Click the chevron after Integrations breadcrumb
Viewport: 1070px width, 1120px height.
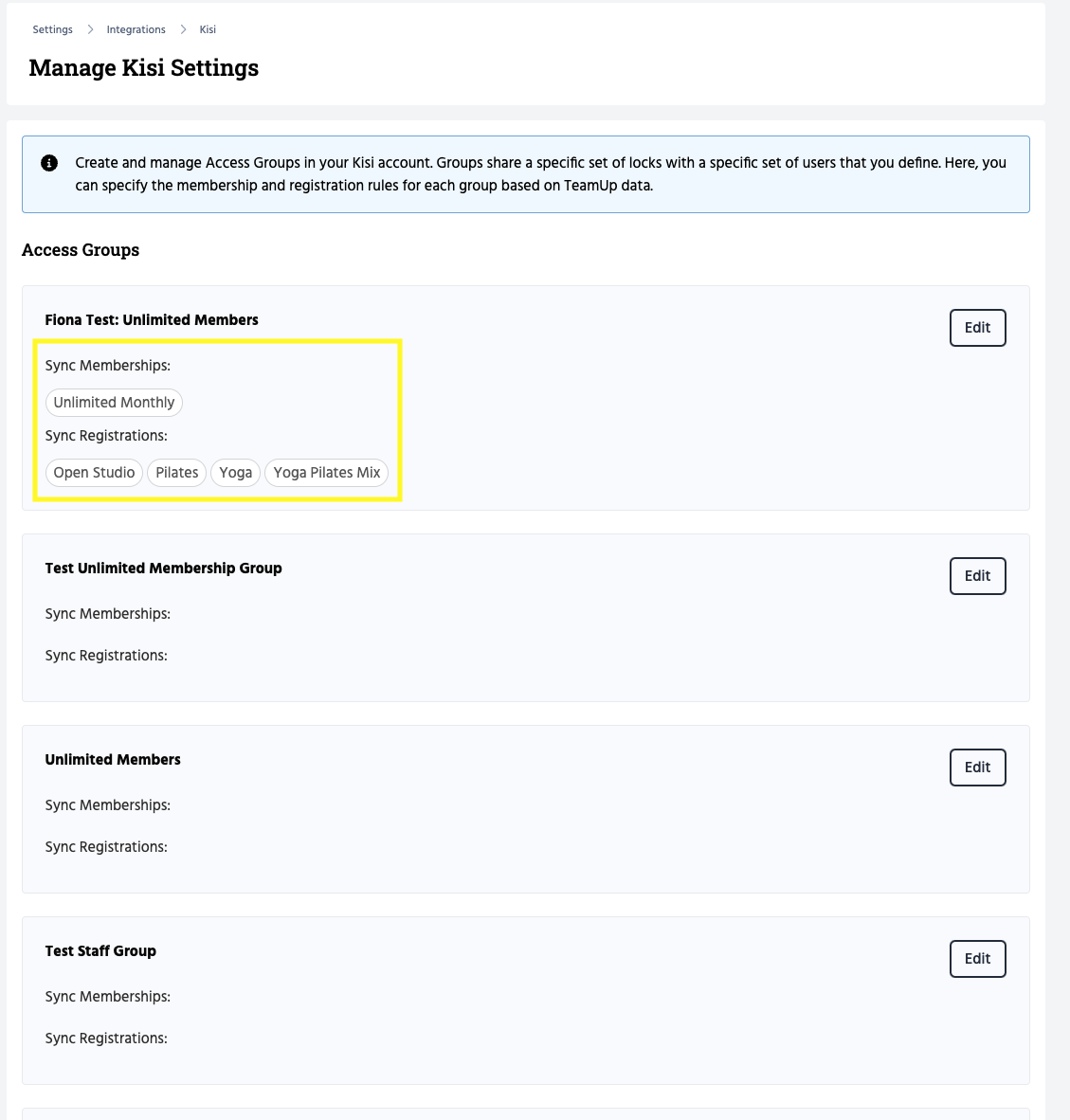click(183, 29)
